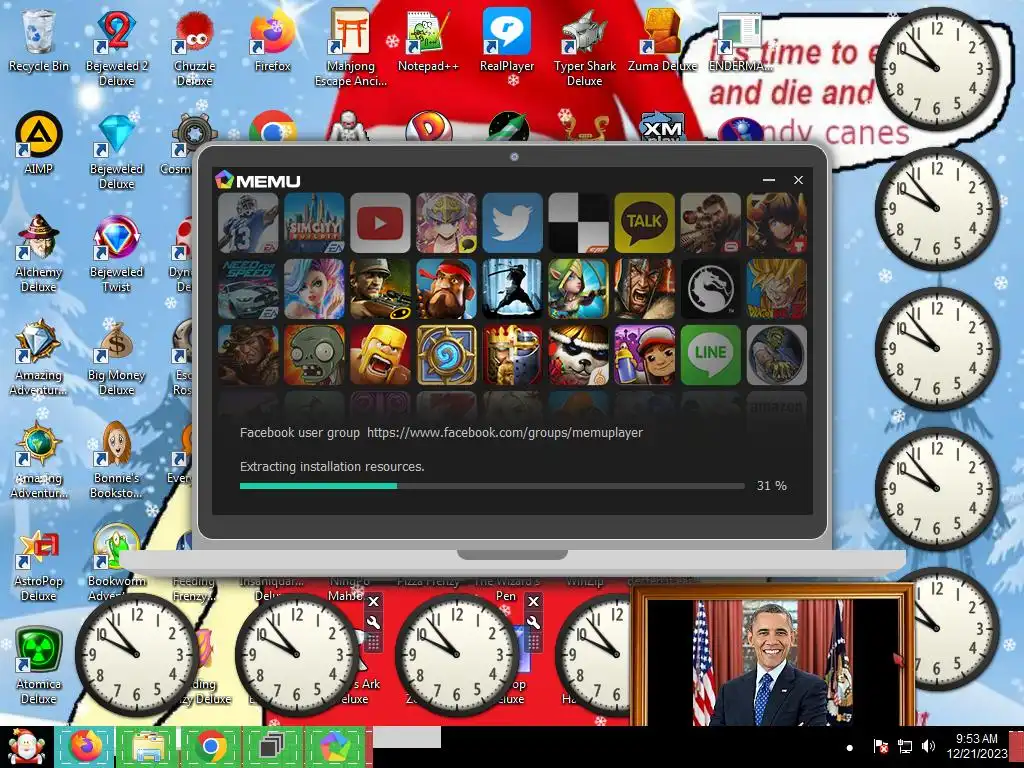Launch Typer Shark Deluxe shortcut
This screenshot has width=1024, height=768.
[x=584, y=48]
